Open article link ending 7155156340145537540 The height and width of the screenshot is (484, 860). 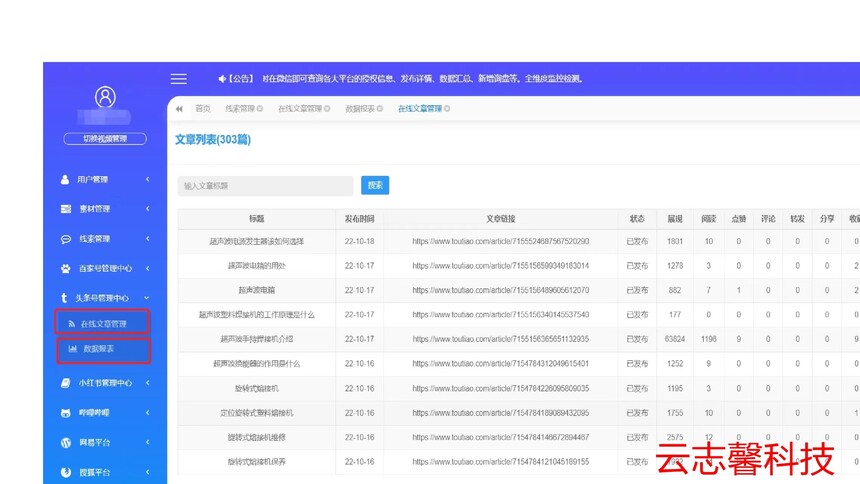point(501,315)
